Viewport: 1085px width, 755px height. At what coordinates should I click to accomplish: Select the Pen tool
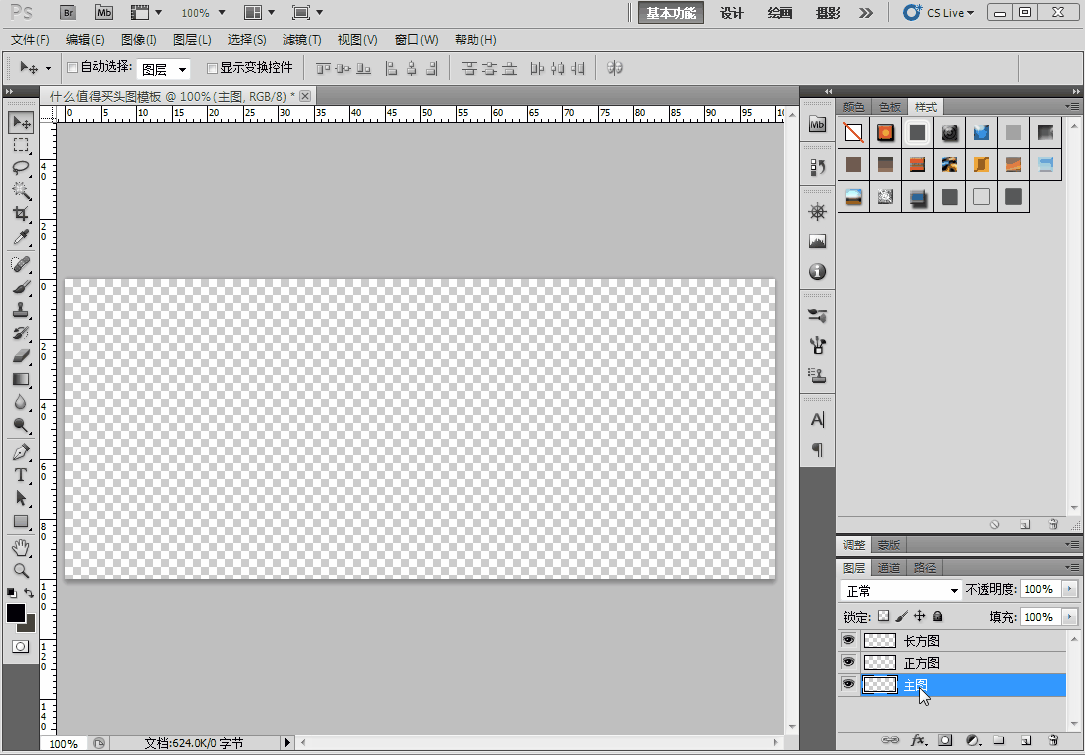coord(21,453)
